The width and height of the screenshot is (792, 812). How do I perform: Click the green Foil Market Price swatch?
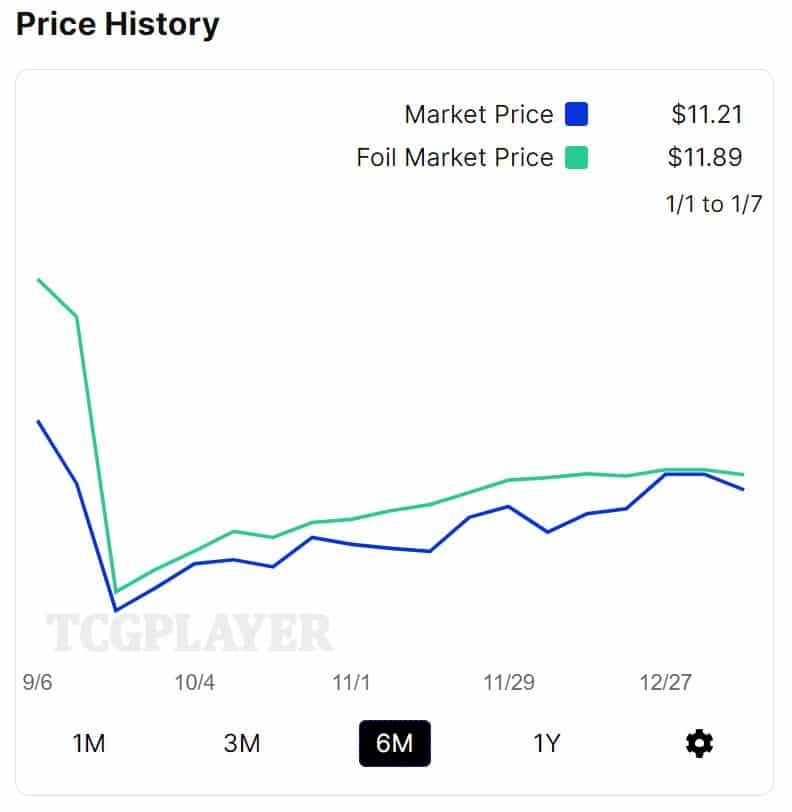click(x=576, y=157)
